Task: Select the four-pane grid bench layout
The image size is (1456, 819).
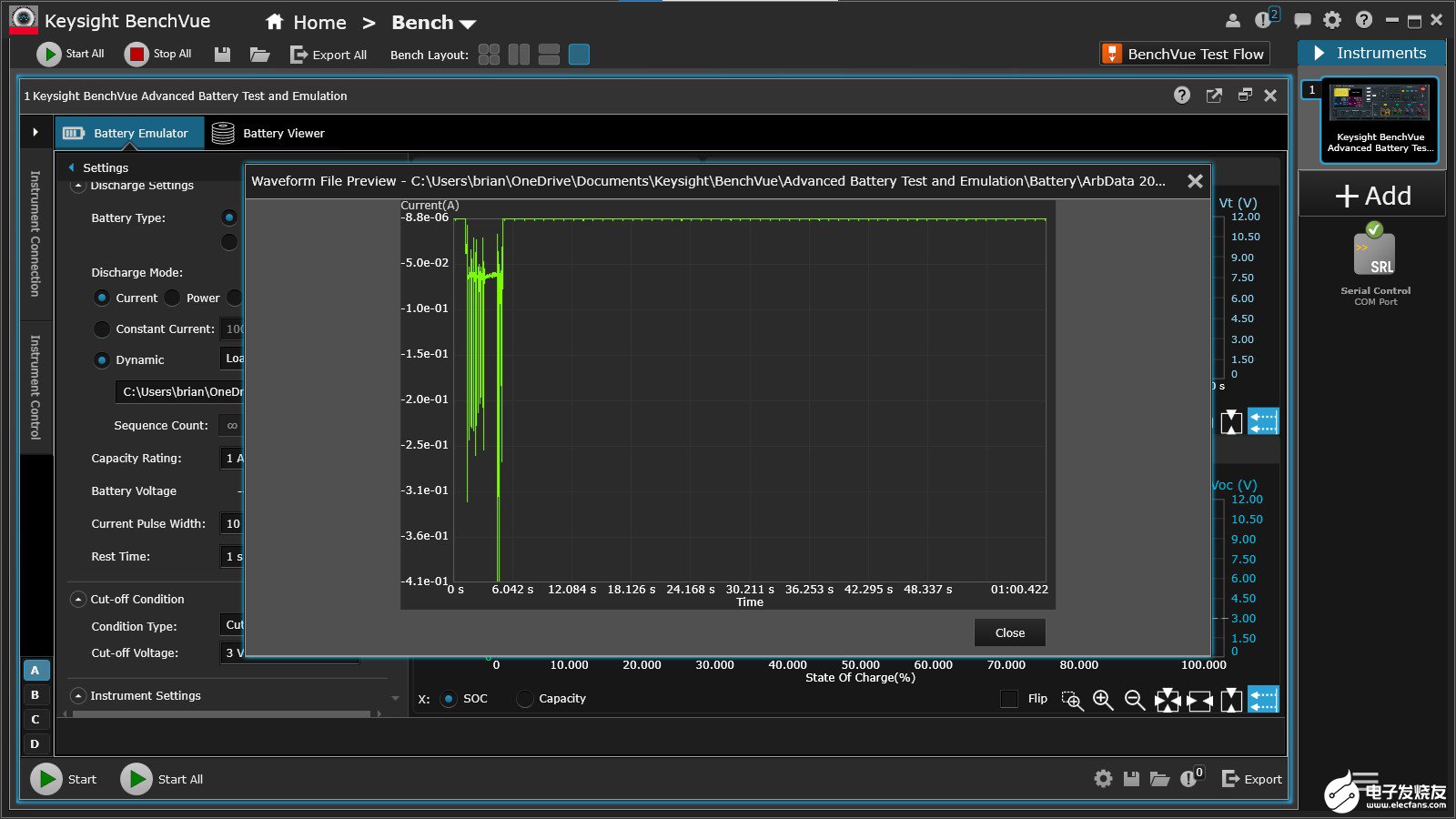Action: 489,55
